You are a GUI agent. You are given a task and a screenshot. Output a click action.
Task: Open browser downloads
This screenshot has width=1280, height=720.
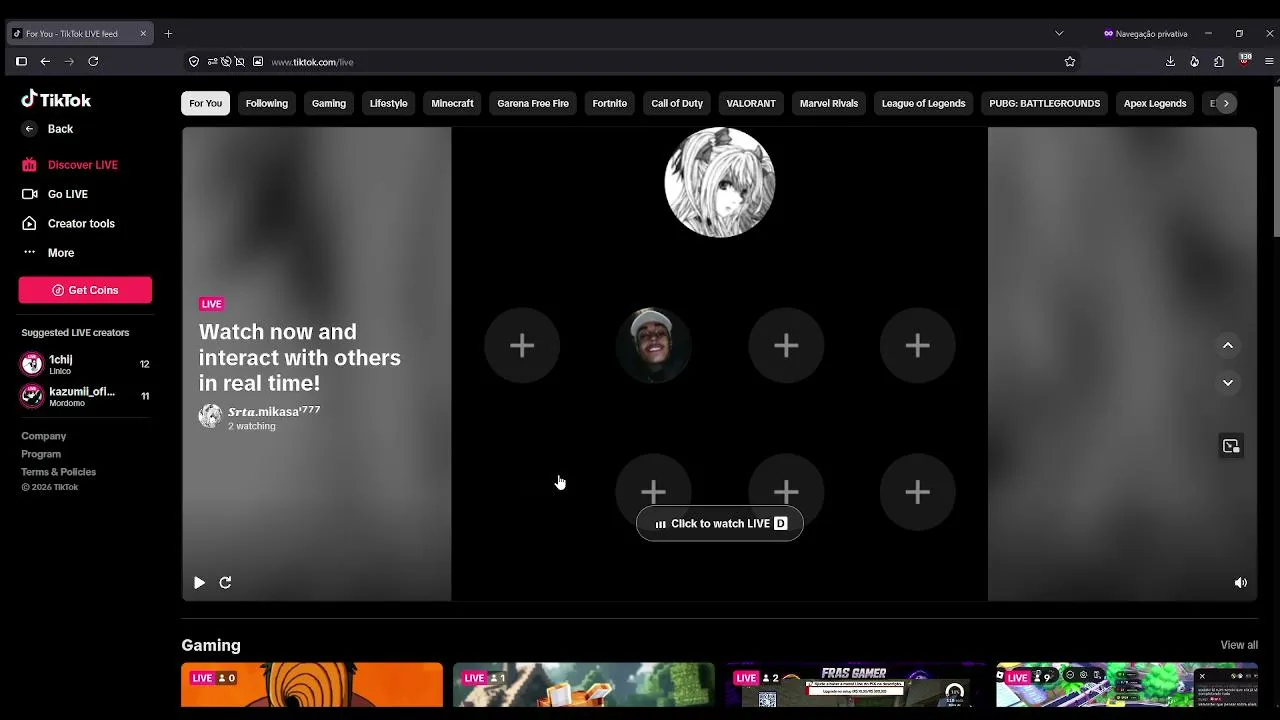1170,62
